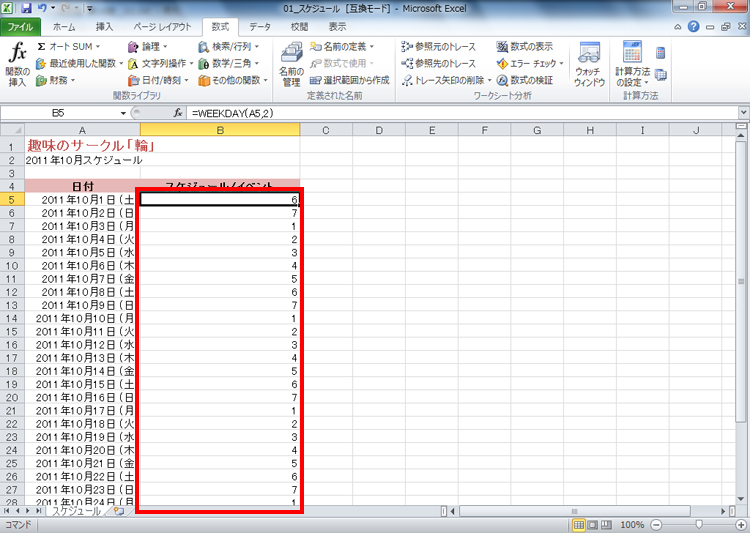
Task: Switch to the Data (データ) tab
Action: click(x=260, y=27)
